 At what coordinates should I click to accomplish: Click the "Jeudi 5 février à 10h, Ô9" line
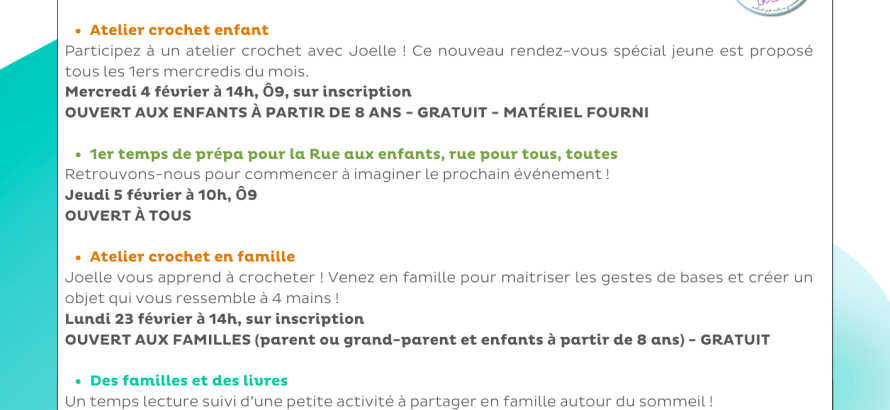[161, 195]
